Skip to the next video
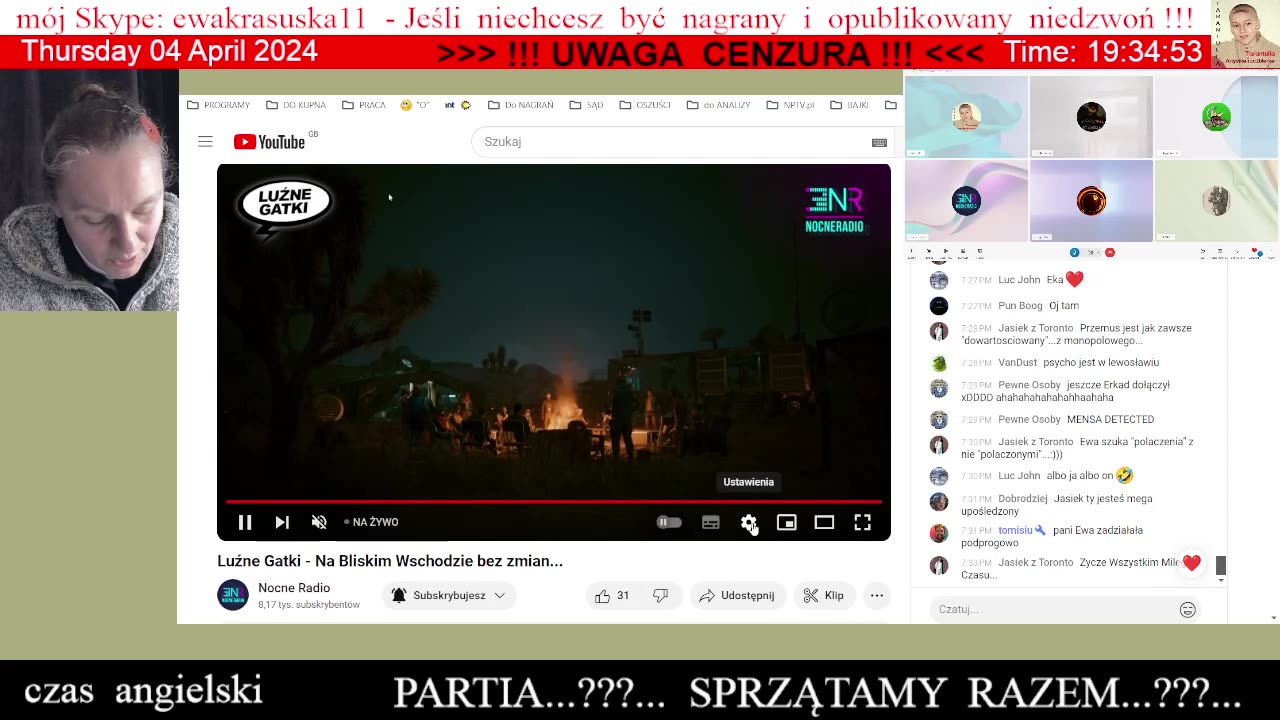Viewport: 1280px width, 720px height. 282,522
